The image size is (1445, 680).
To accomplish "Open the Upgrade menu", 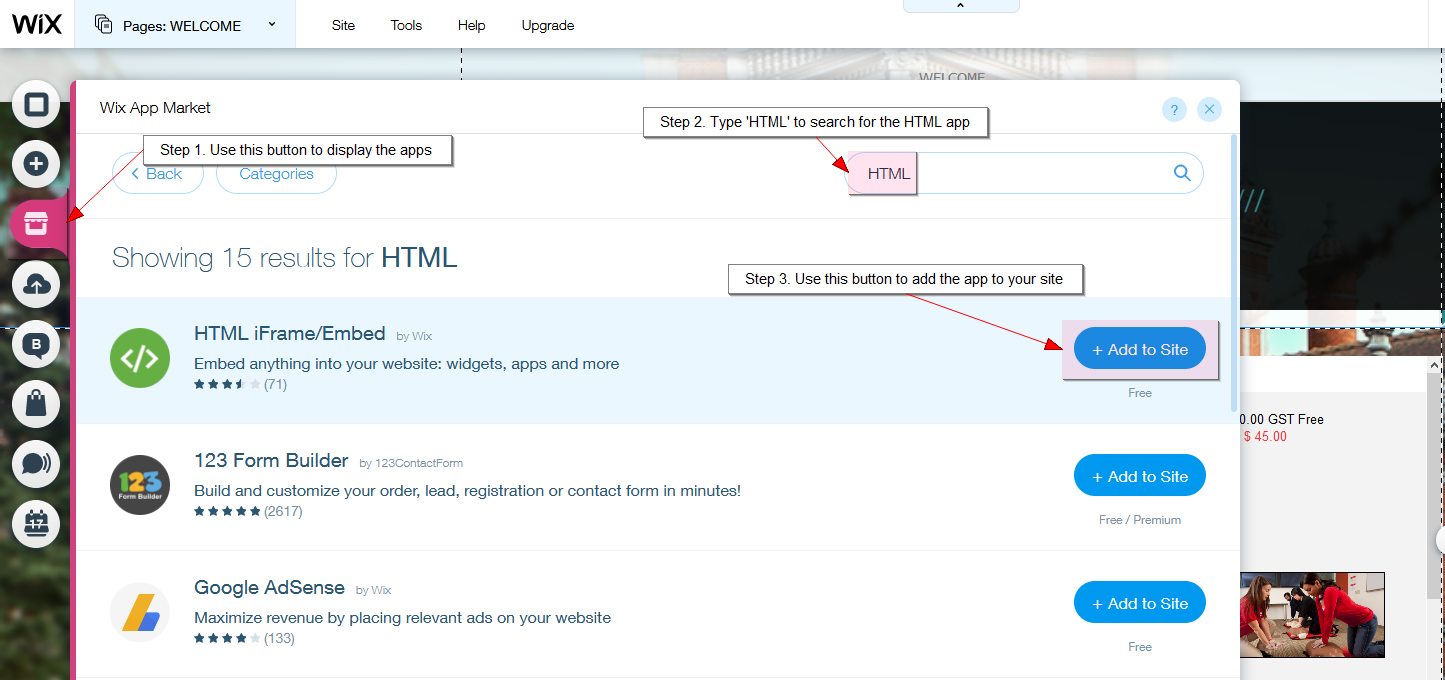I will pyautogui.click(x=548, y=25).
